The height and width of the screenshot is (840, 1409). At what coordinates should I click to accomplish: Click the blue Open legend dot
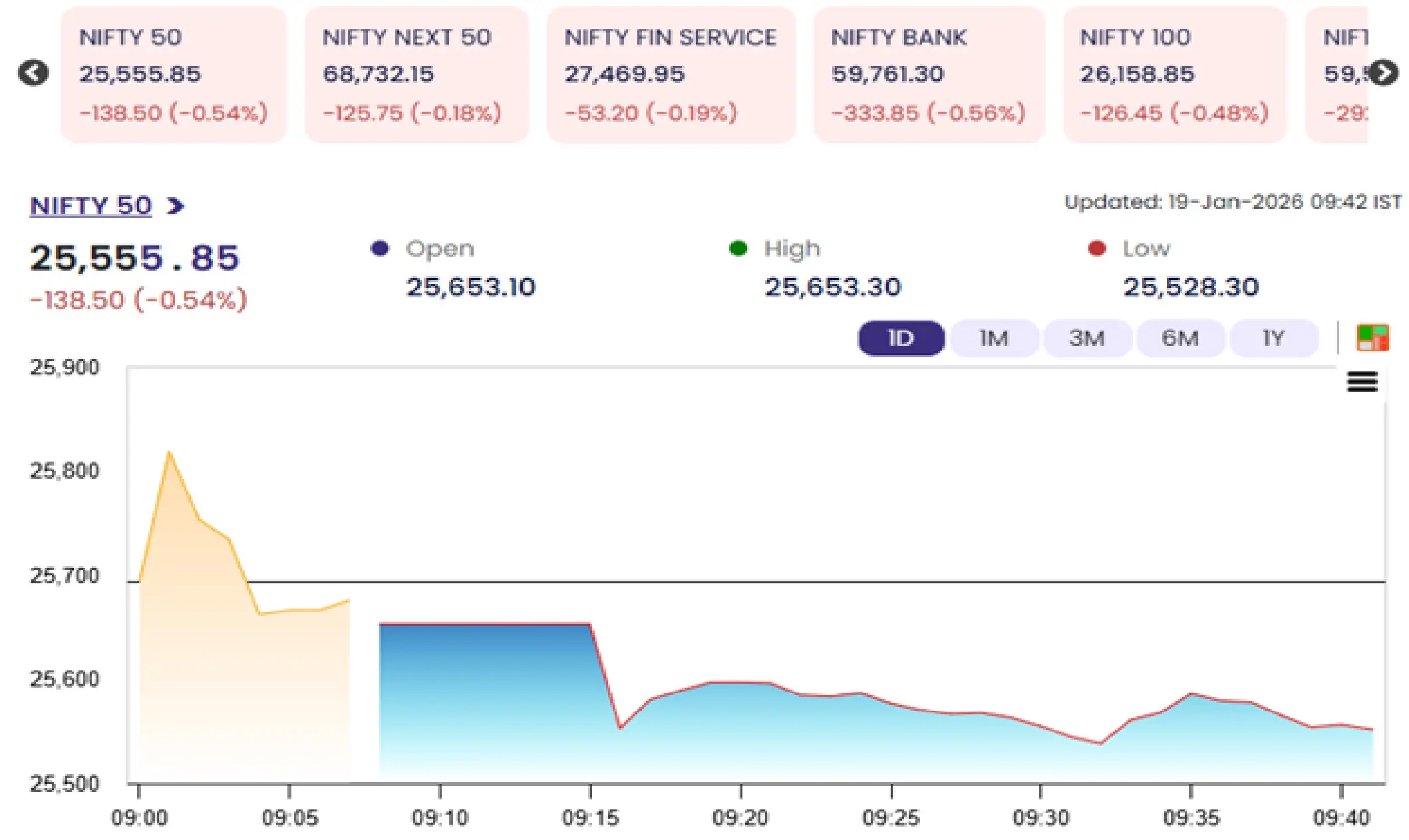(x=379, y=249)
